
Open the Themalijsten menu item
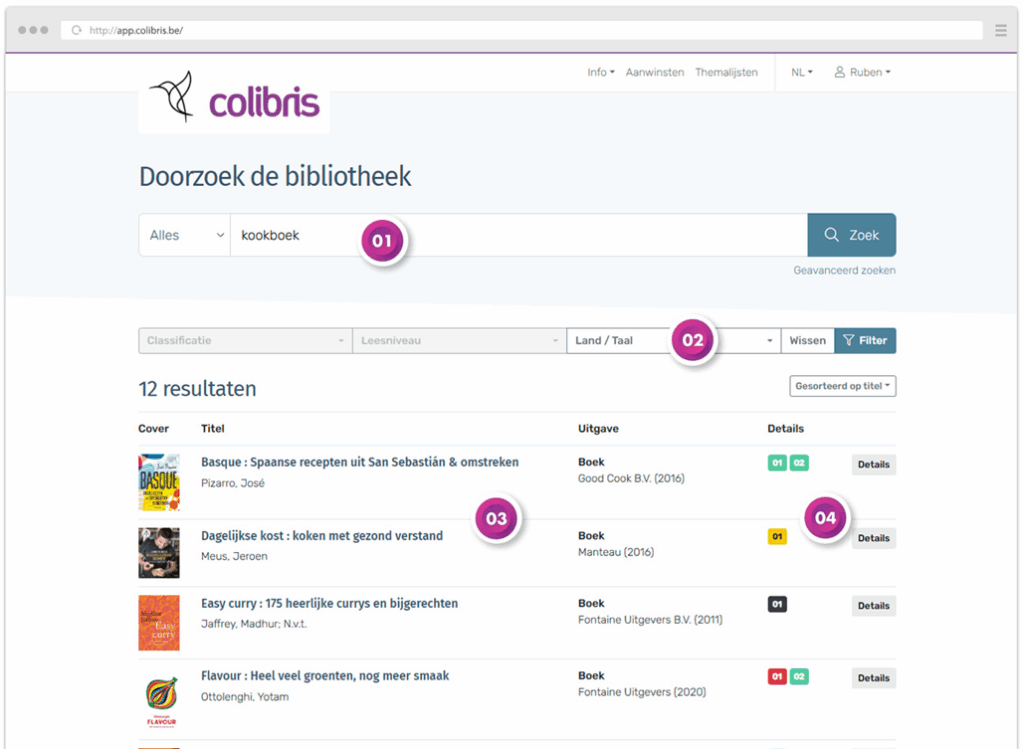(726, 72)
